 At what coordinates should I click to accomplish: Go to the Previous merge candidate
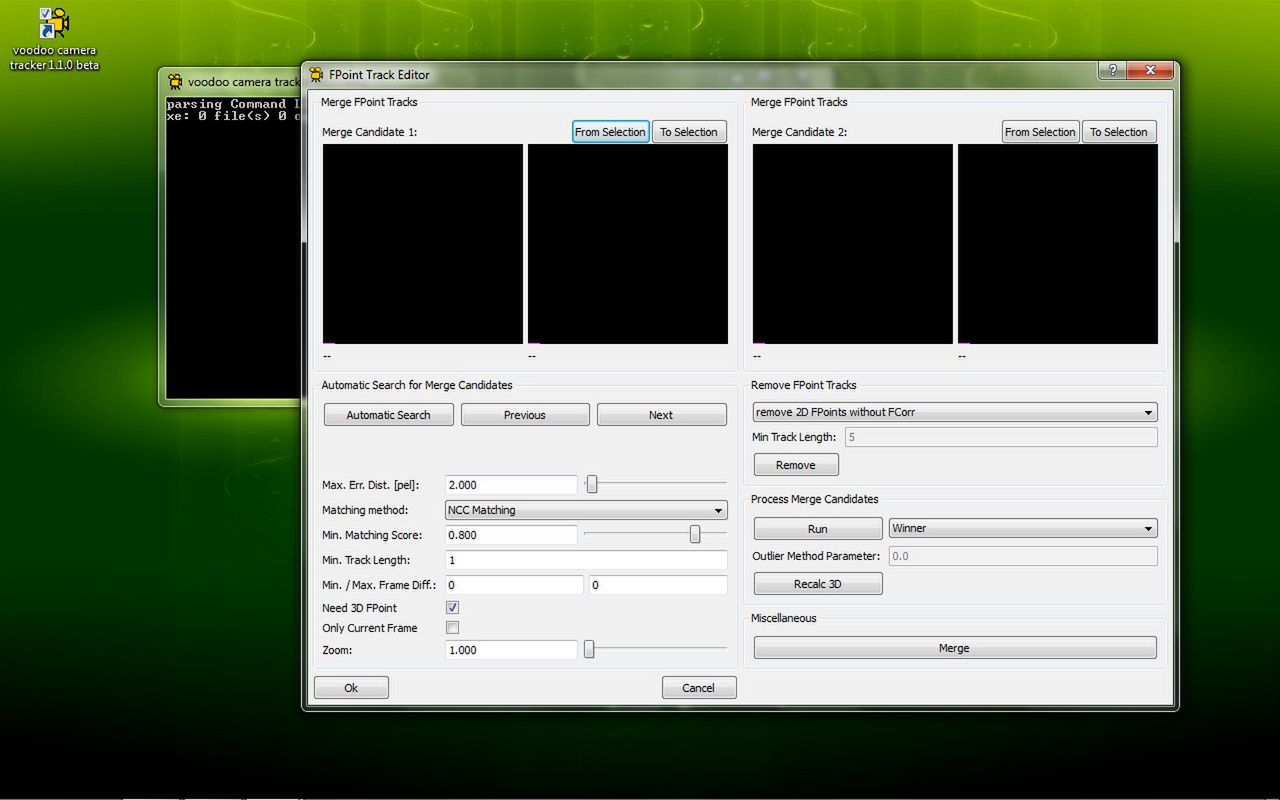coord(525,415)
